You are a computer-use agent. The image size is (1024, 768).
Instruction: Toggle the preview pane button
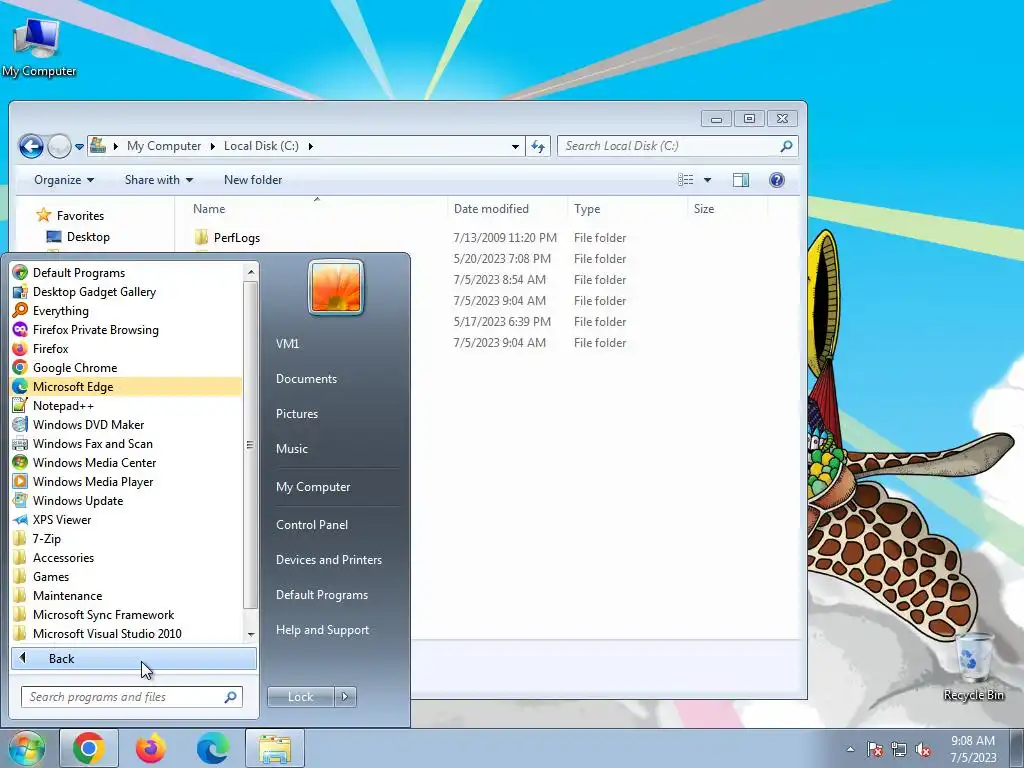[x=741, y=180]
